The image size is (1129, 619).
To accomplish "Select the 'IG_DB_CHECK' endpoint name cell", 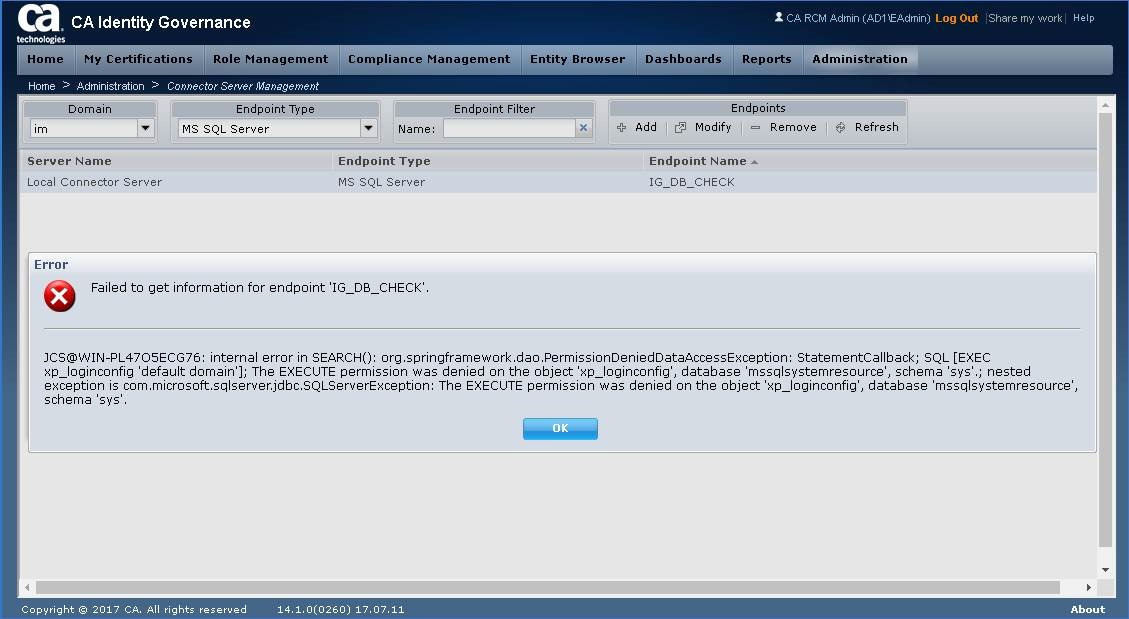I will (692, 182).
